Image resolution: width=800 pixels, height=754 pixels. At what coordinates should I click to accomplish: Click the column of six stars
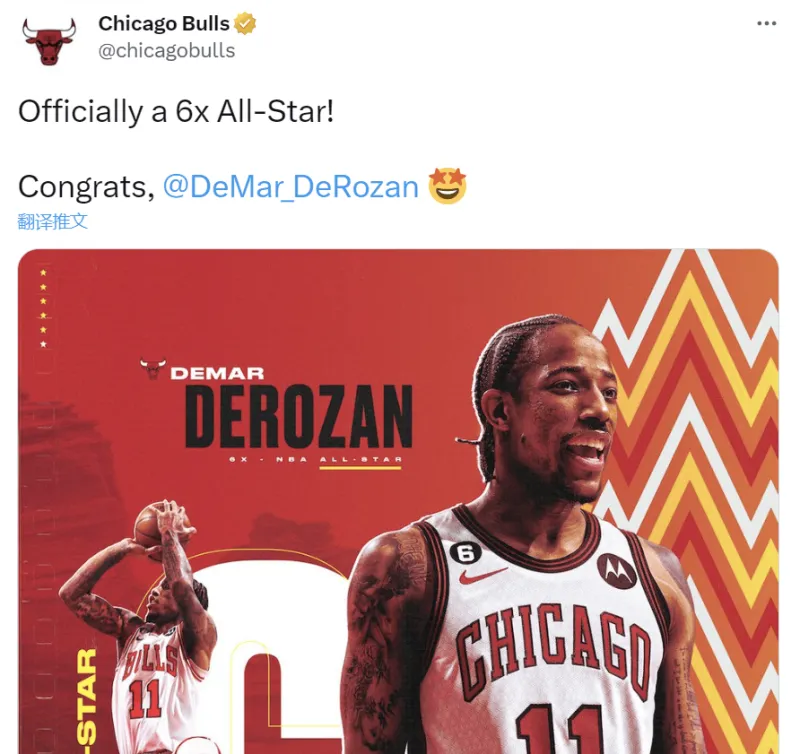[x=43, y=309]
